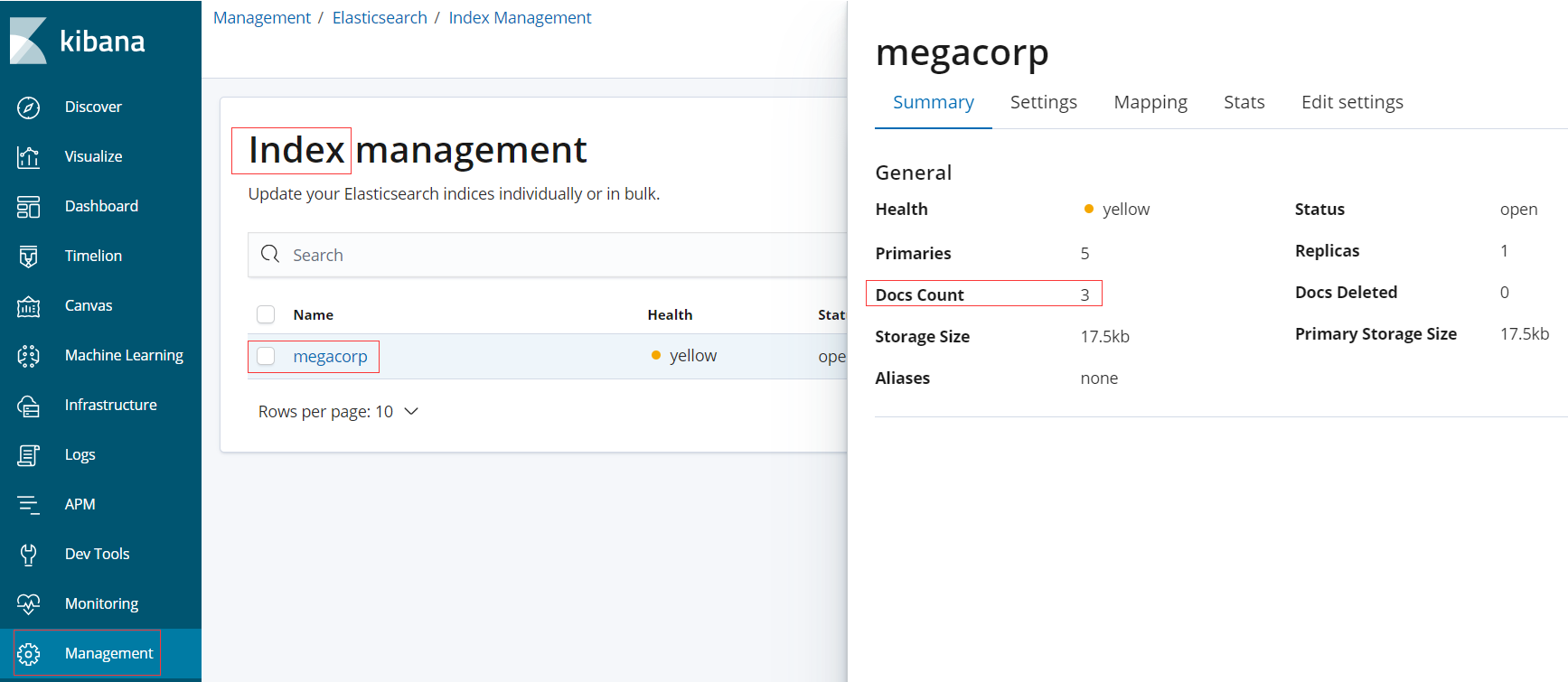Click the Canvas icon in sidebar

coord(28,306)
